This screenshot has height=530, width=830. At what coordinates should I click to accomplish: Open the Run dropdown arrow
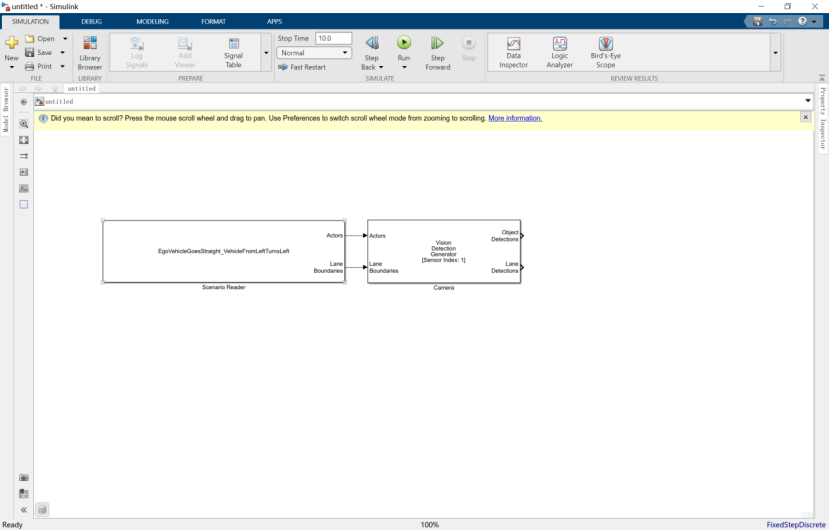(404, 67)
